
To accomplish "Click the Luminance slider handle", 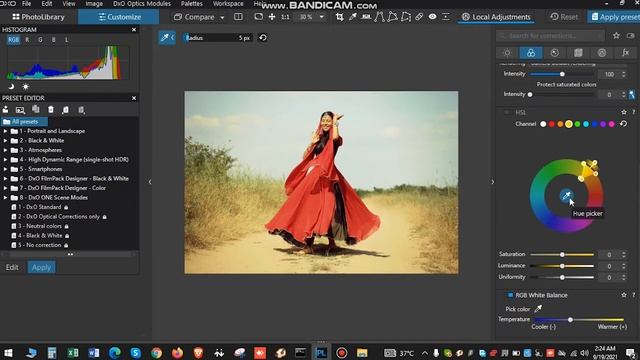I will [x=562, y=266].
